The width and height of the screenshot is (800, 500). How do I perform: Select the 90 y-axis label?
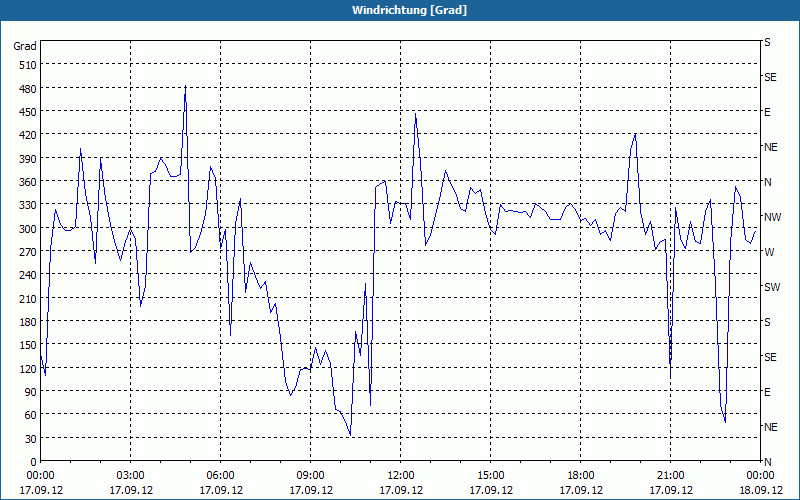(x=31, y=392)
